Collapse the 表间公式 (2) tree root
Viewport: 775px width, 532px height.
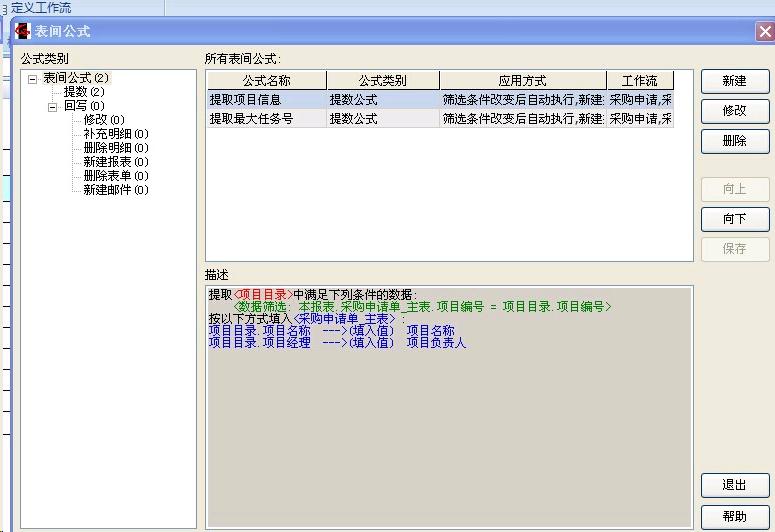tap(33, 78)
